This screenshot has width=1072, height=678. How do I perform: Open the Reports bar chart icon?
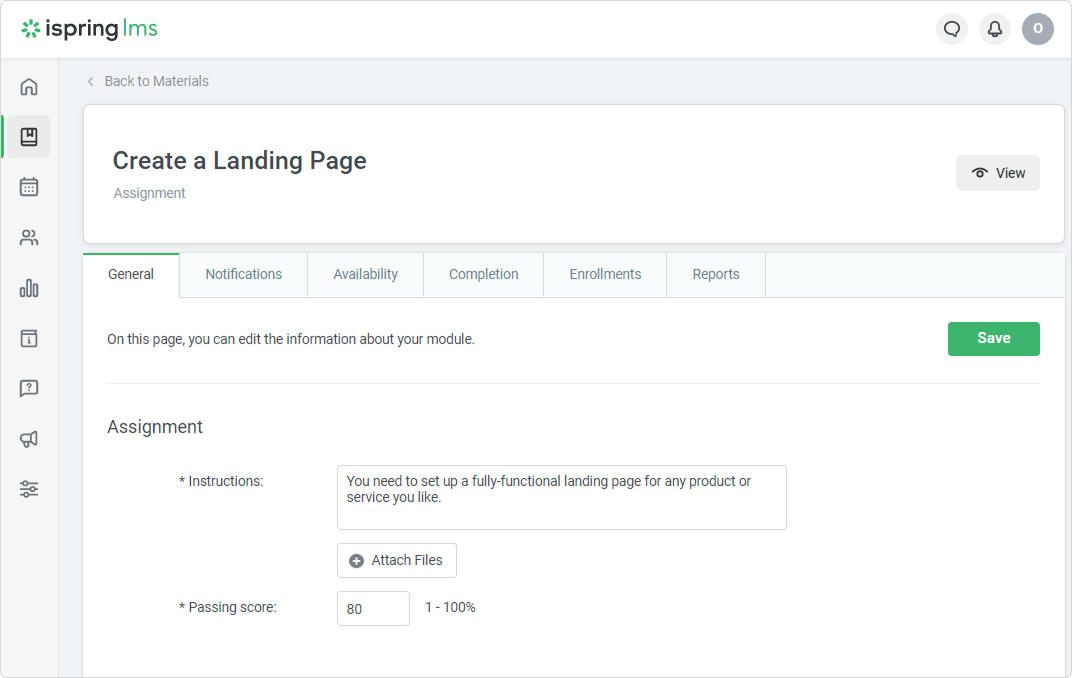[29, 288]
